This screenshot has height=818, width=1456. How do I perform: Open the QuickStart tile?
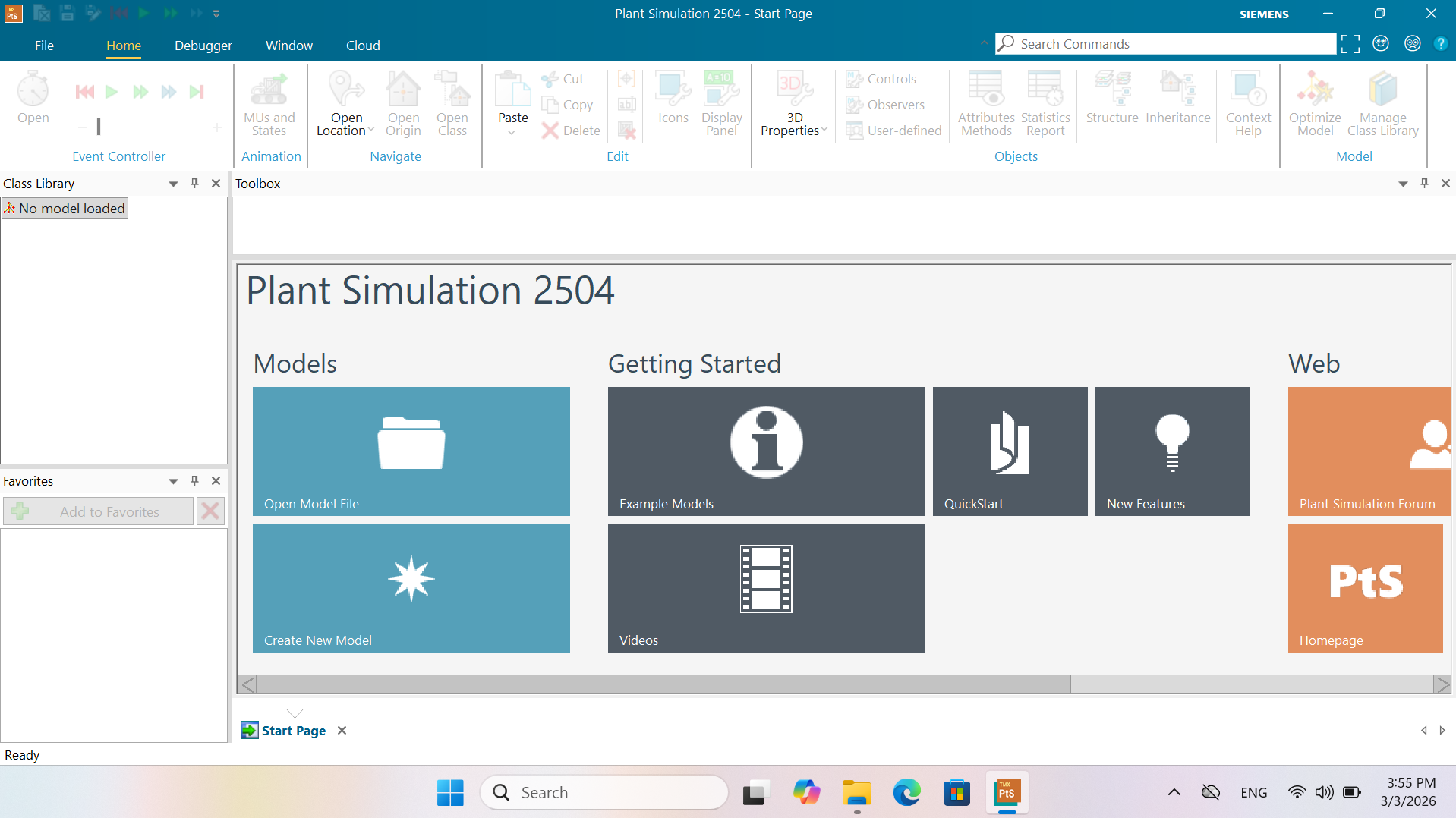[1010, 451]
